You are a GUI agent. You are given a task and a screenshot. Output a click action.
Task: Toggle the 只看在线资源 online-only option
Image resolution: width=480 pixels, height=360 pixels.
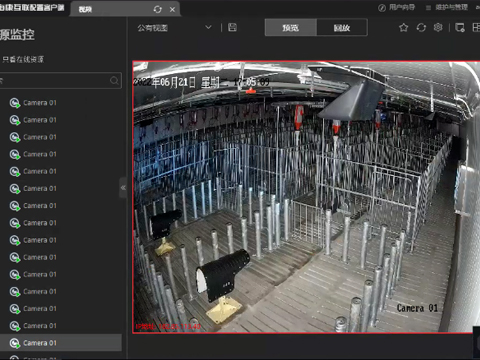pos(23,59)
